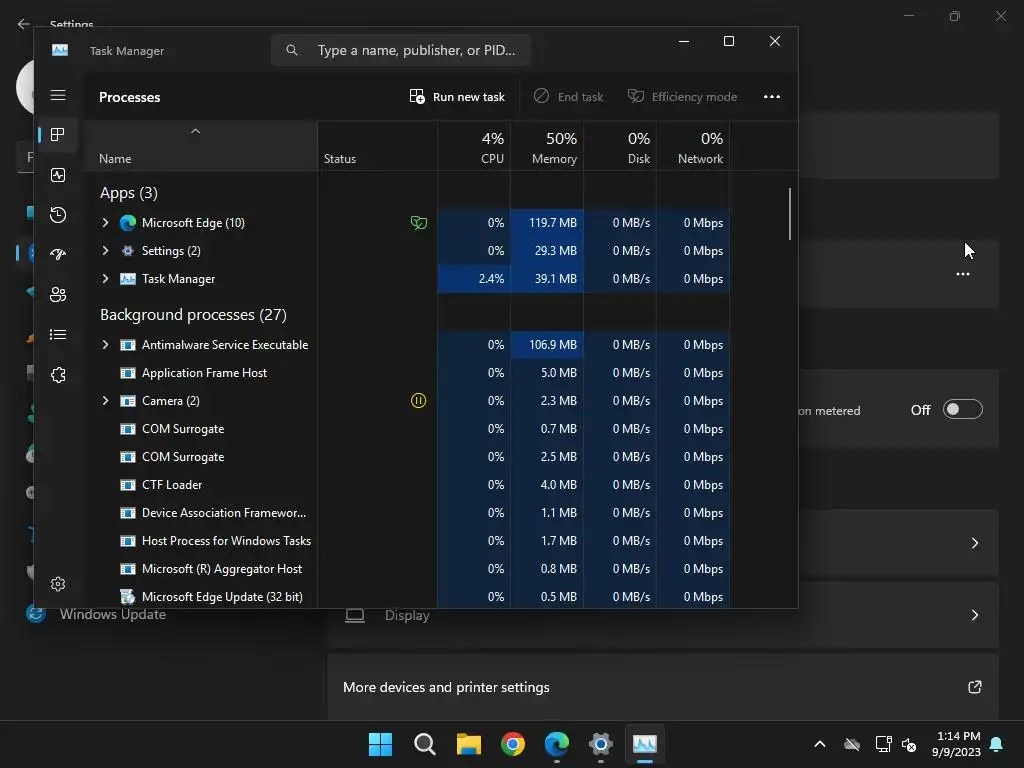Open the Services page icon
The image size is (1024, 768).
(x=58, y=375)
